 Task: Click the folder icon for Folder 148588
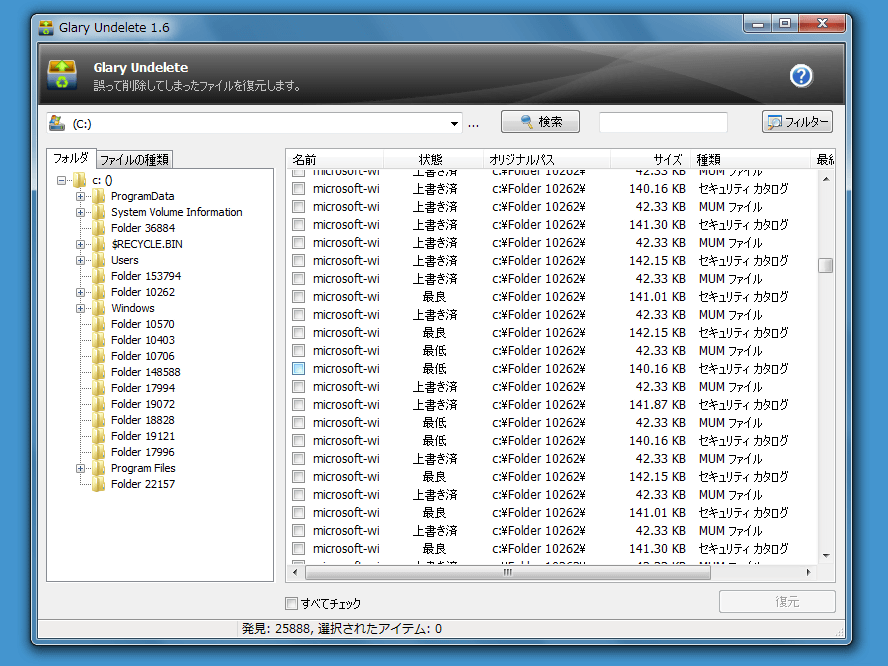99,372
